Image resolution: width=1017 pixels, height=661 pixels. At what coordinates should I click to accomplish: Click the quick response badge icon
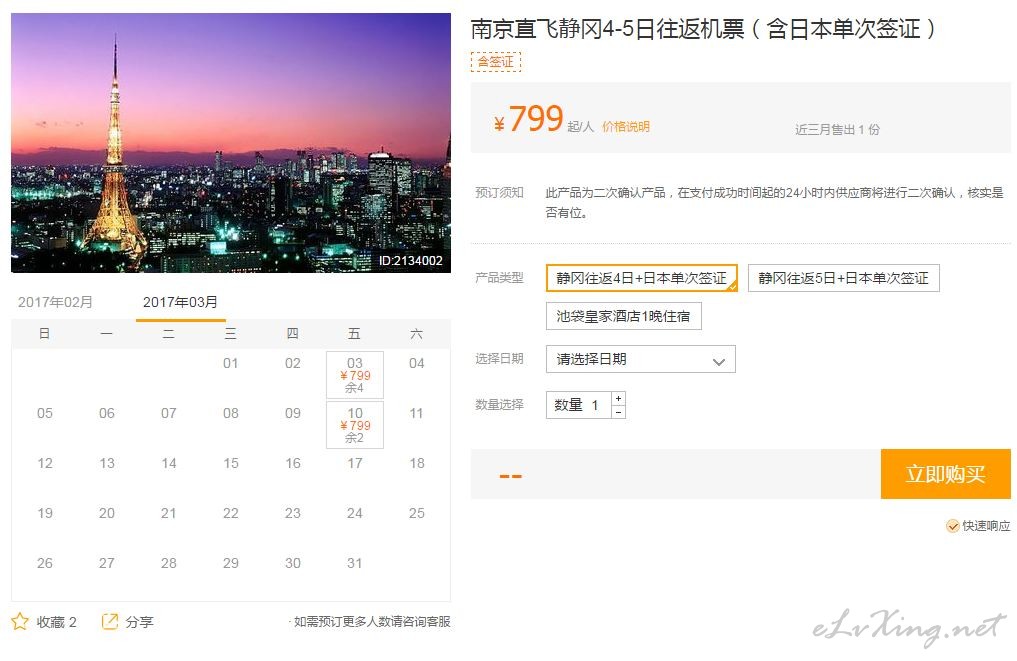click(952, 526)
